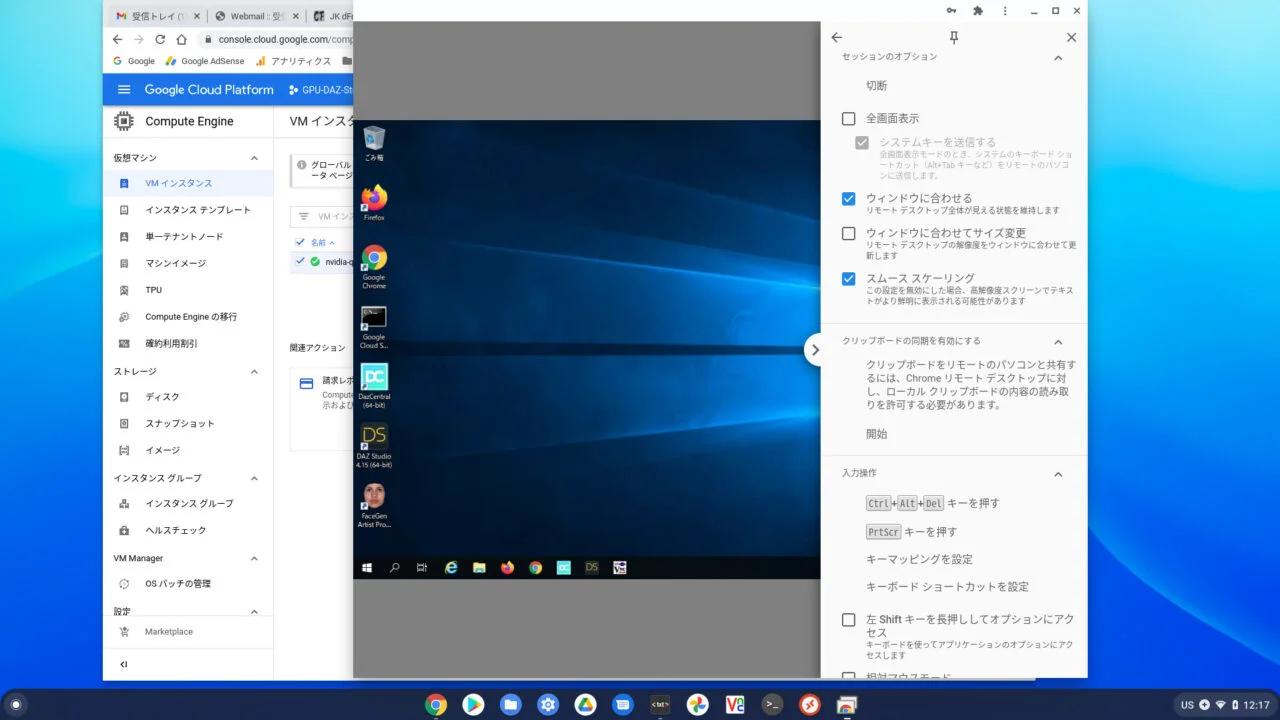The image size is (1280, 720).
Task: Collapse 仮想マシン sidebar group
Action: point(254,158)
